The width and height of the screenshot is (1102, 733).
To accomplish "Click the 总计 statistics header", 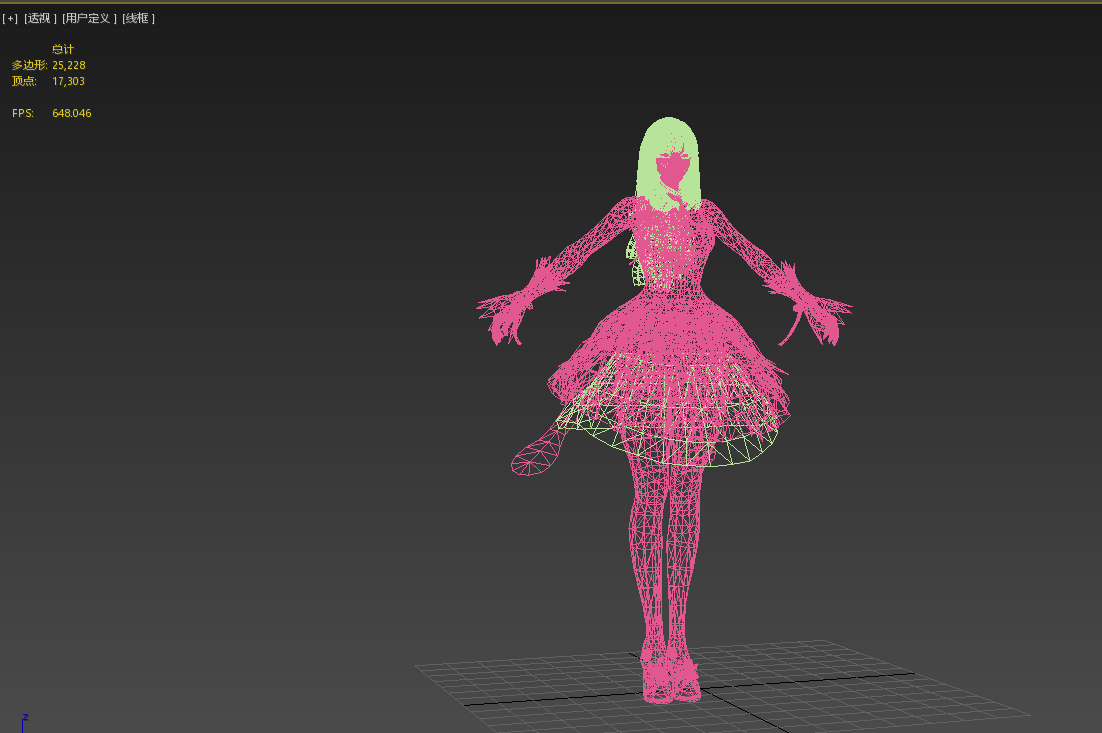I will (63, 49).
